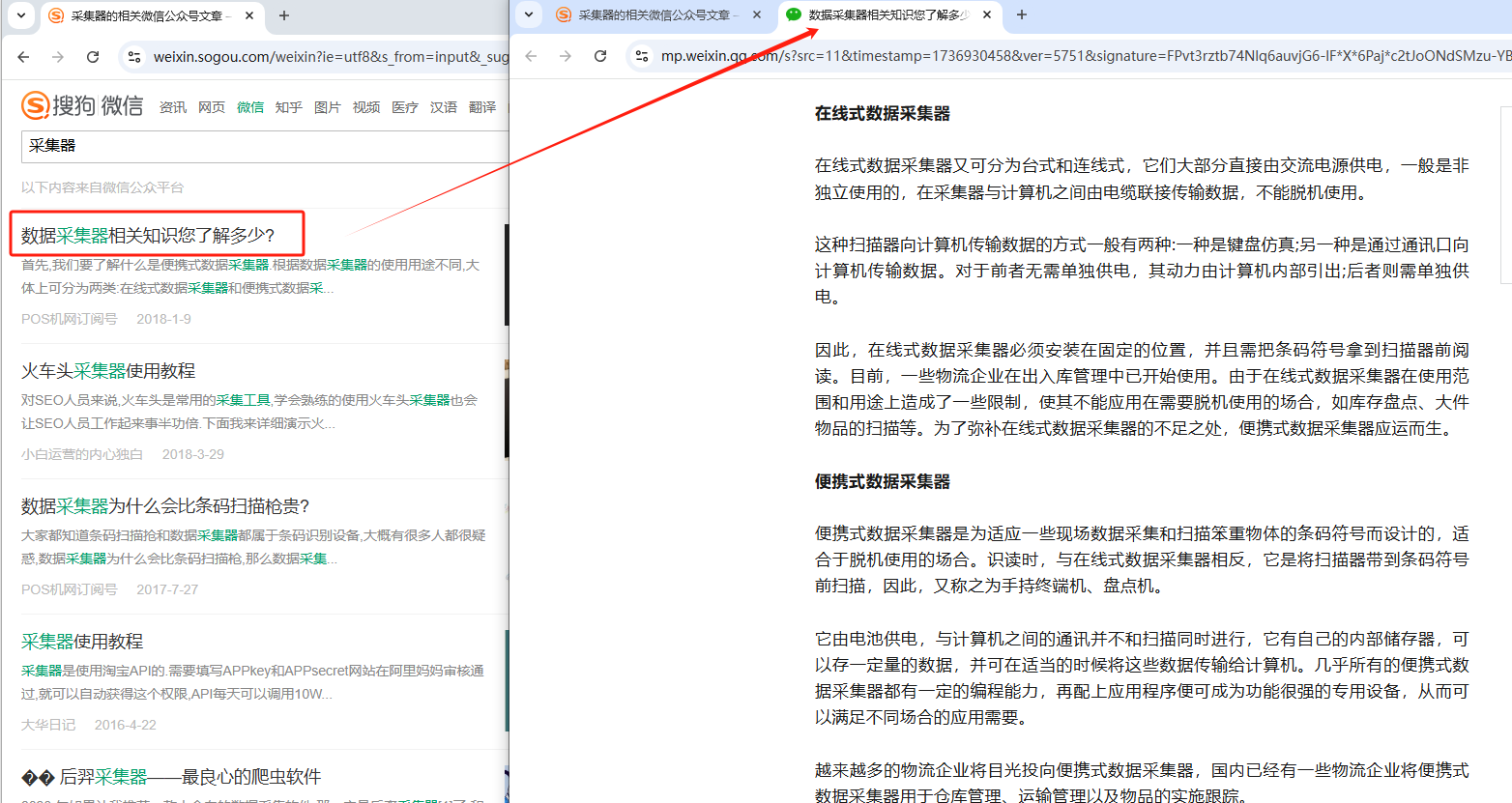Click the Sogou favicon on left window tab
Image resolution: width=1512 pixels, height=803 pixels.
pos(56,15)
